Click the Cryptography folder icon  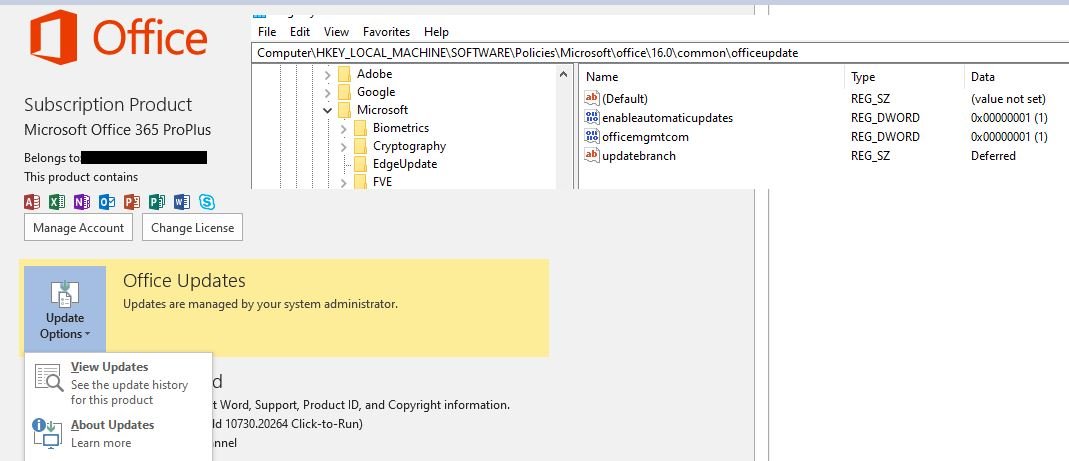point(360,146)
